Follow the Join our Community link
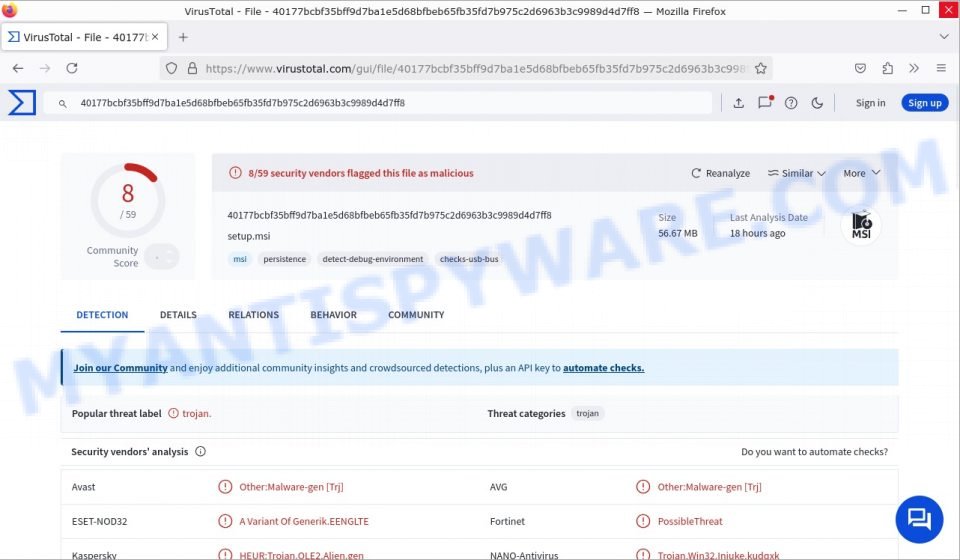 click(x=120, y=368)
